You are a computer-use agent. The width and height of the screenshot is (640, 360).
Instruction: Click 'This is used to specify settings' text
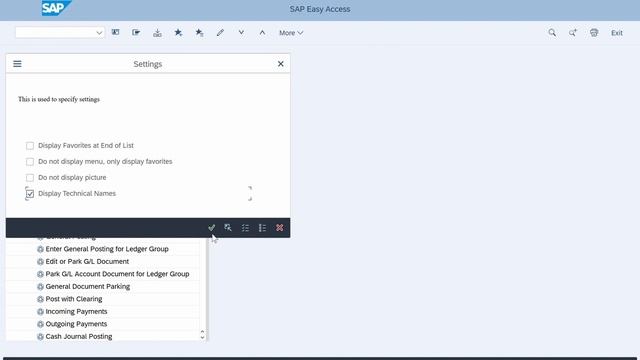pyautogui.click(x=59, y=99)
